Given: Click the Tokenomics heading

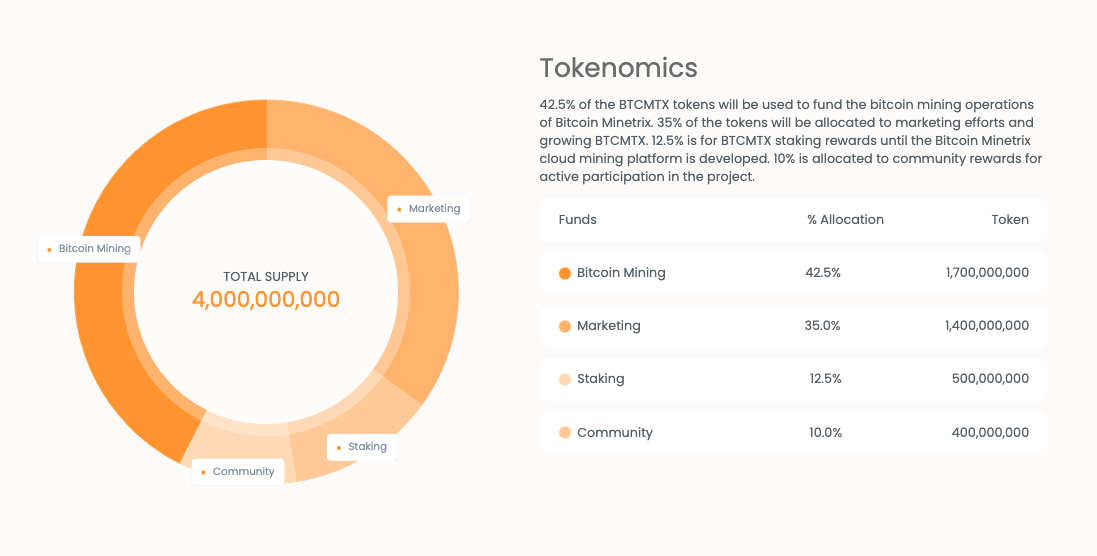Looking at the screenshot, I should tap(618, 68).
